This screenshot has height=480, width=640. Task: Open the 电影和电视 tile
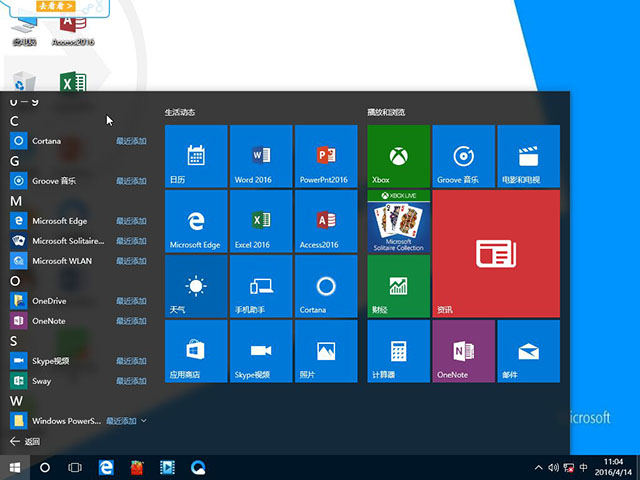coord(528,156)
